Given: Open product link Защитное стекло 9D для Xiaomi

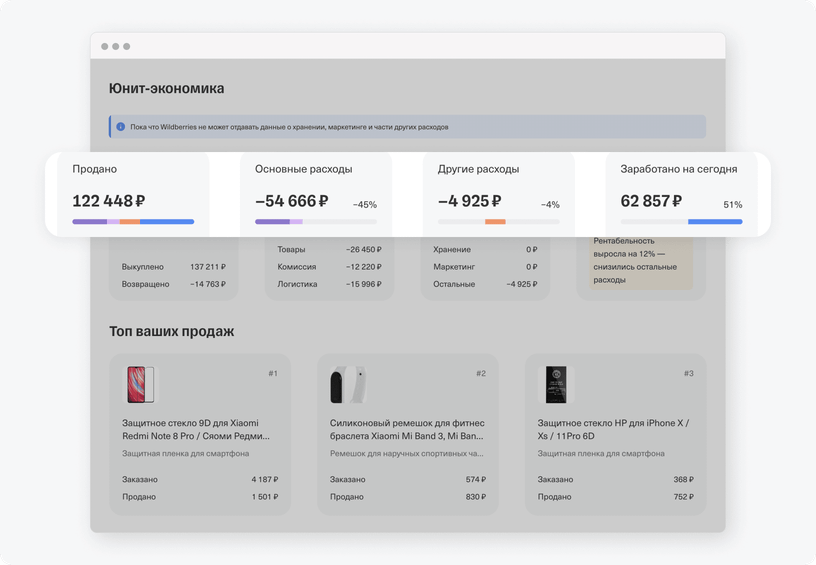Looking at the screenshot, I should point(196,429).
